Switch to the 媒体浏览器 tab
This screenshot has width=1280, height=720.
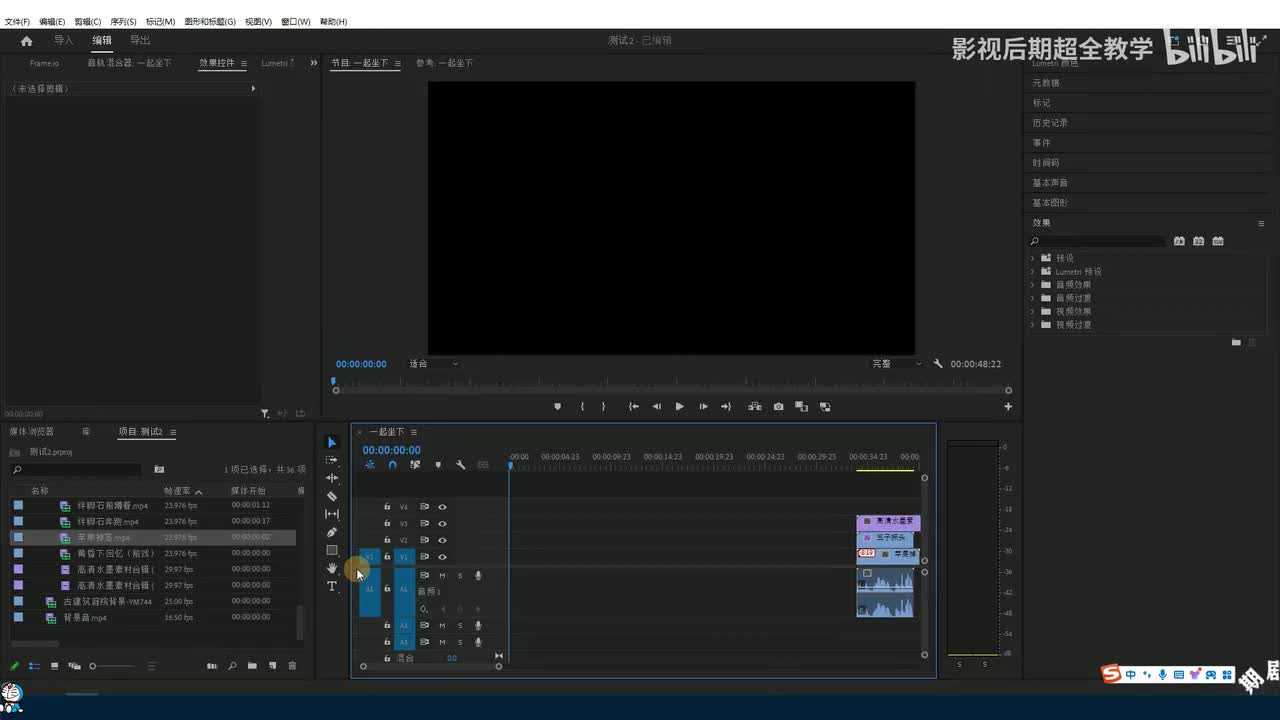point(32,432)
